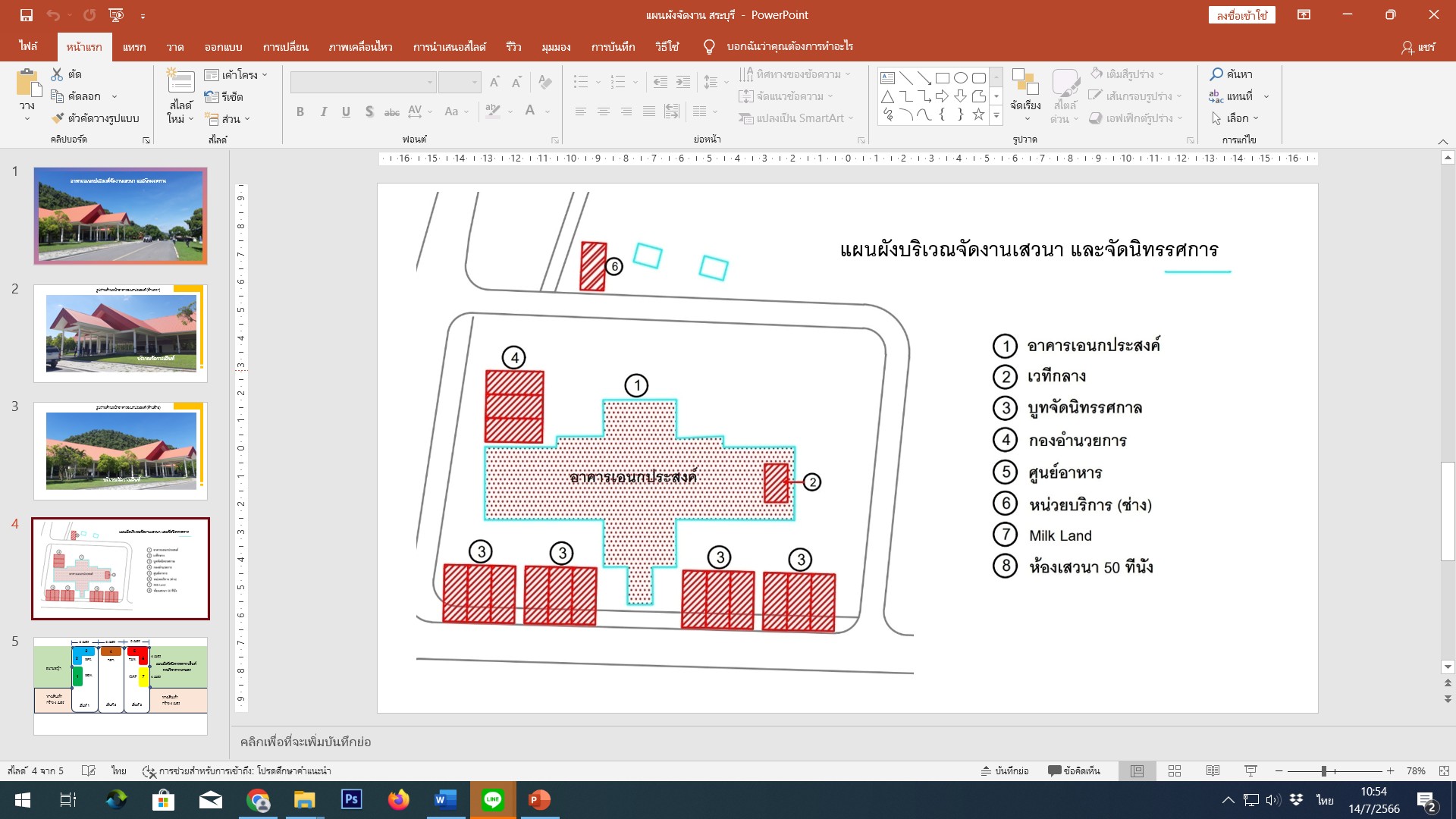Screen dimensions: 1456x819
Task: Select the oval shape in the shapes gallery
Action: point(961,78)
